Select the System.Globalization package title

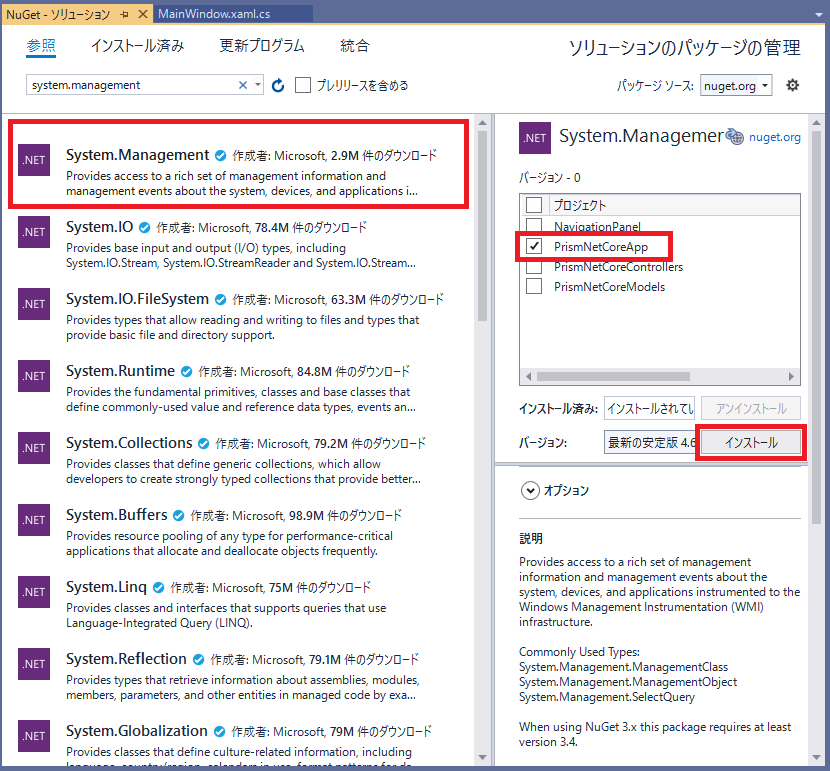pos(137,731)
